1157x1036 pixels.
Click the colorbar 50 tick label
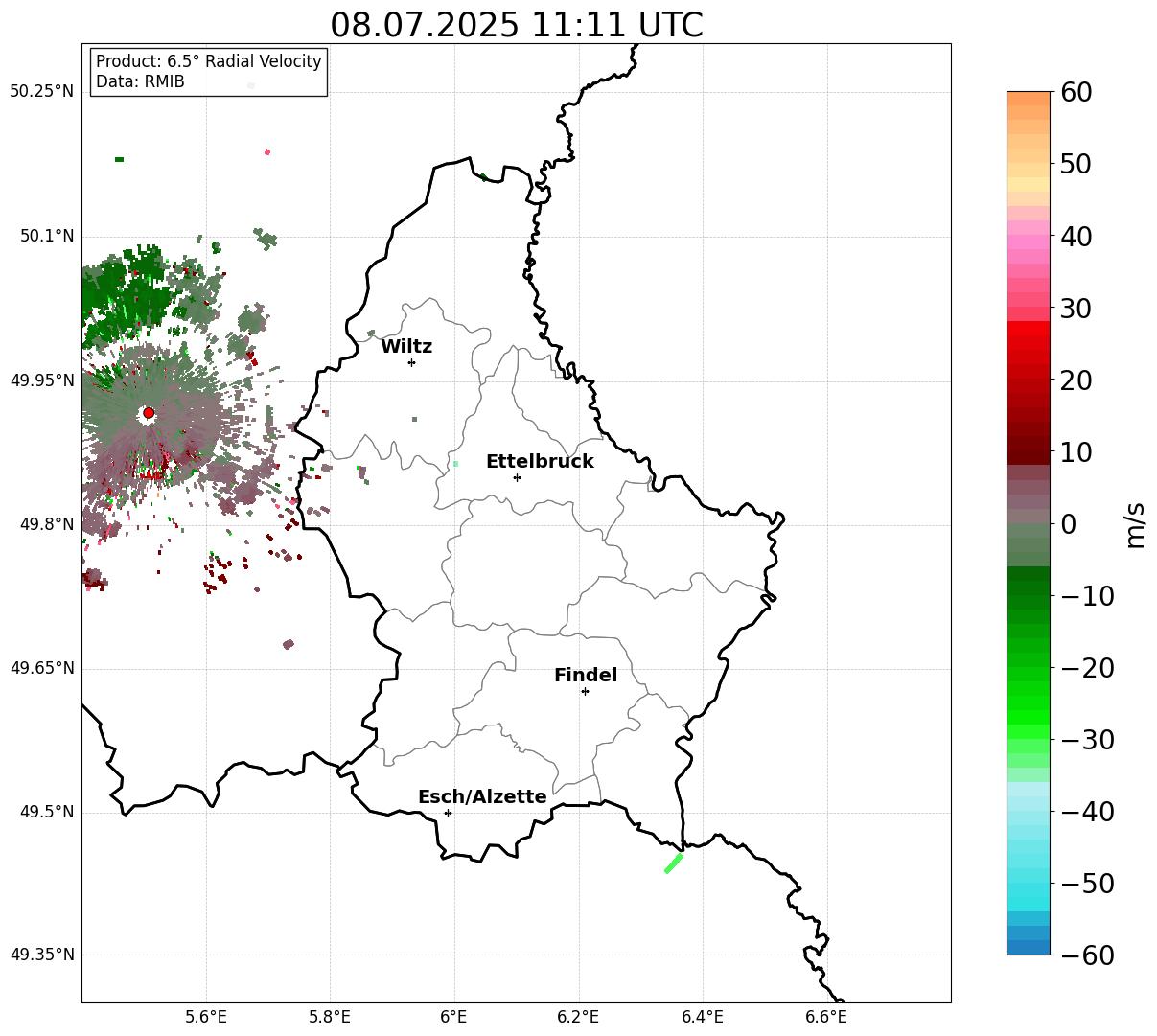[1076, 164]
